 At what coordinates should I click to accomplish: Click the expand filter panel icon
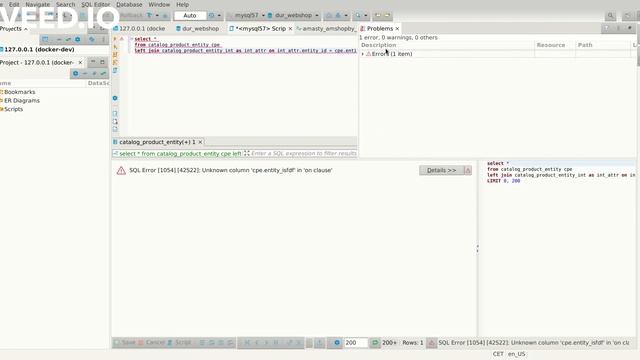(247, 153)
